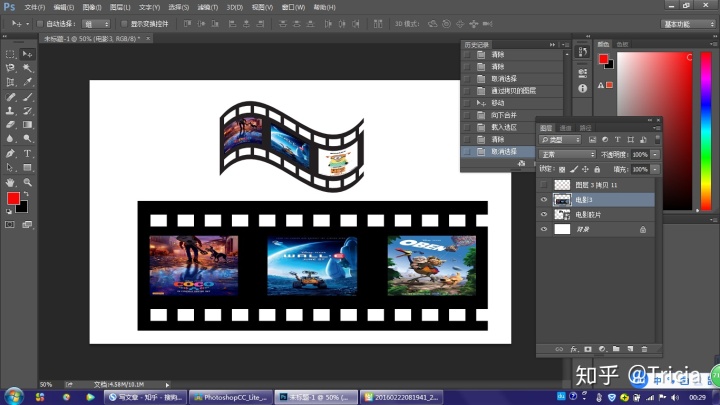
Task: Switch to the 路径 tab
Action: [x=585, y=128]
